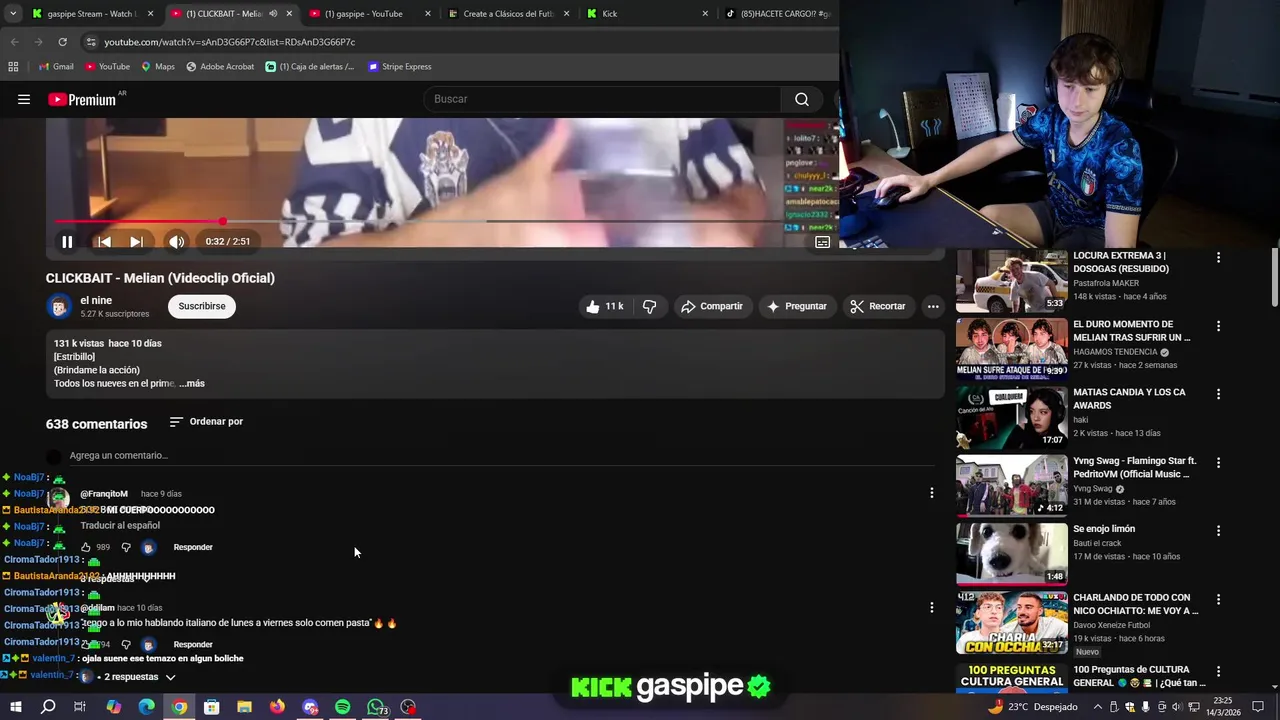The width and height of the screenshot is (1280, 720).
Task: Open the Gmail bookmark
Action: click(55, 67)
